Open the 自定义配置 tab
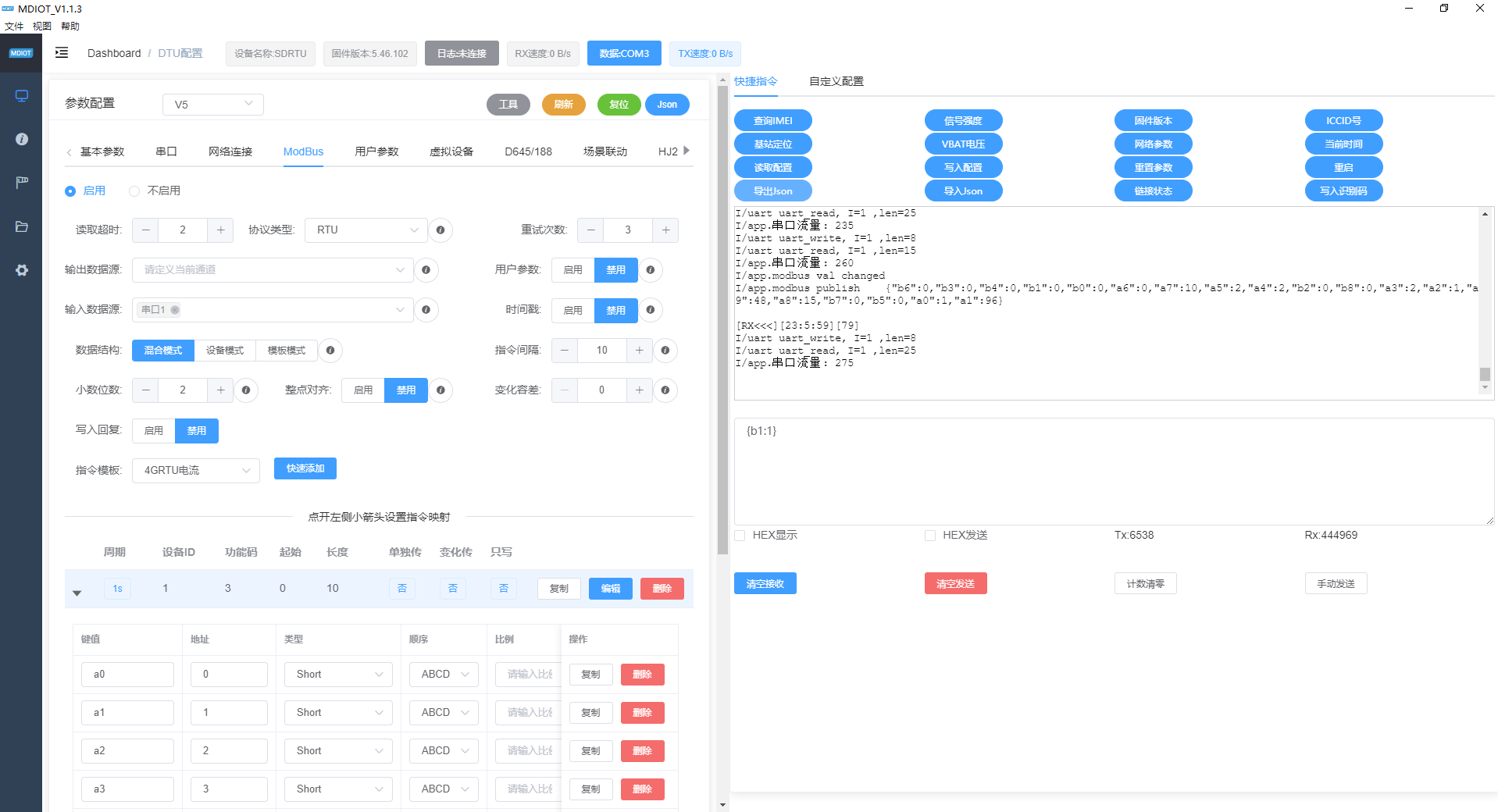Image resolution: width=1498 pixels, height=812 pixels. click(836, 81)
